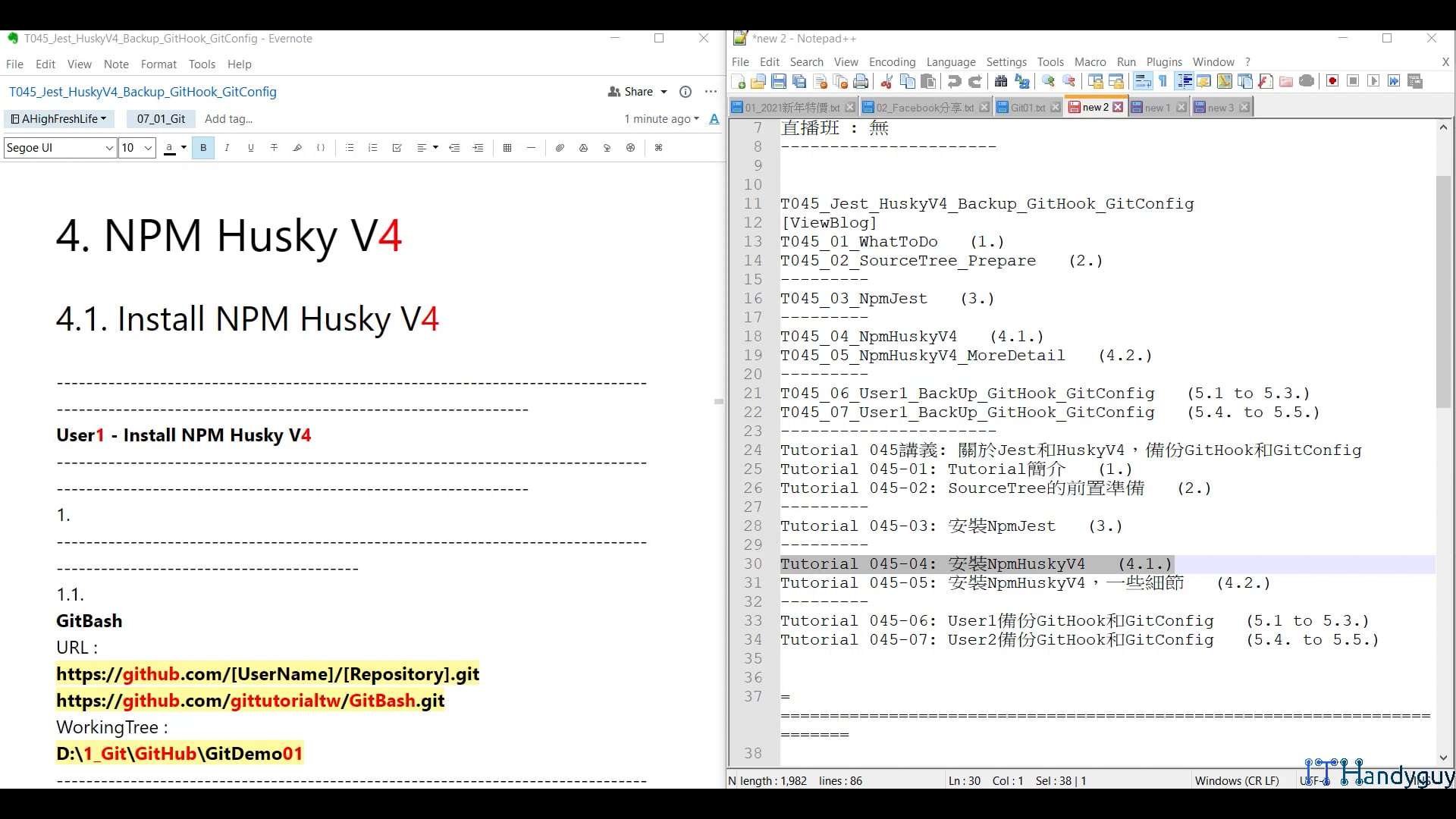Click the 07_01_Git tag
This screenshot has width=1456, height=819.
(161, 119)
